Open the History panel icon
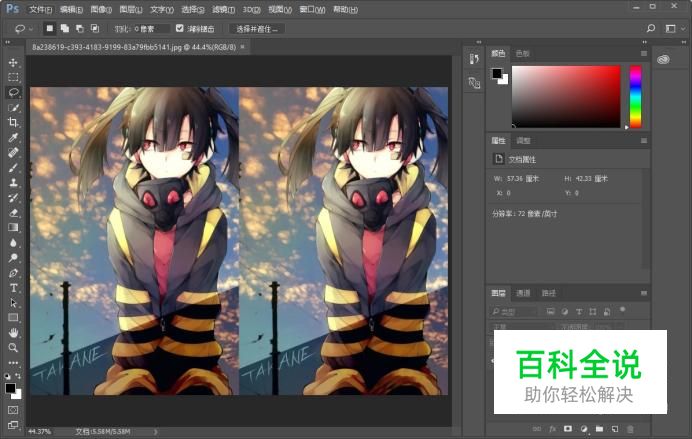This screenshot has width=692, height=439. [x=474, y=59]
